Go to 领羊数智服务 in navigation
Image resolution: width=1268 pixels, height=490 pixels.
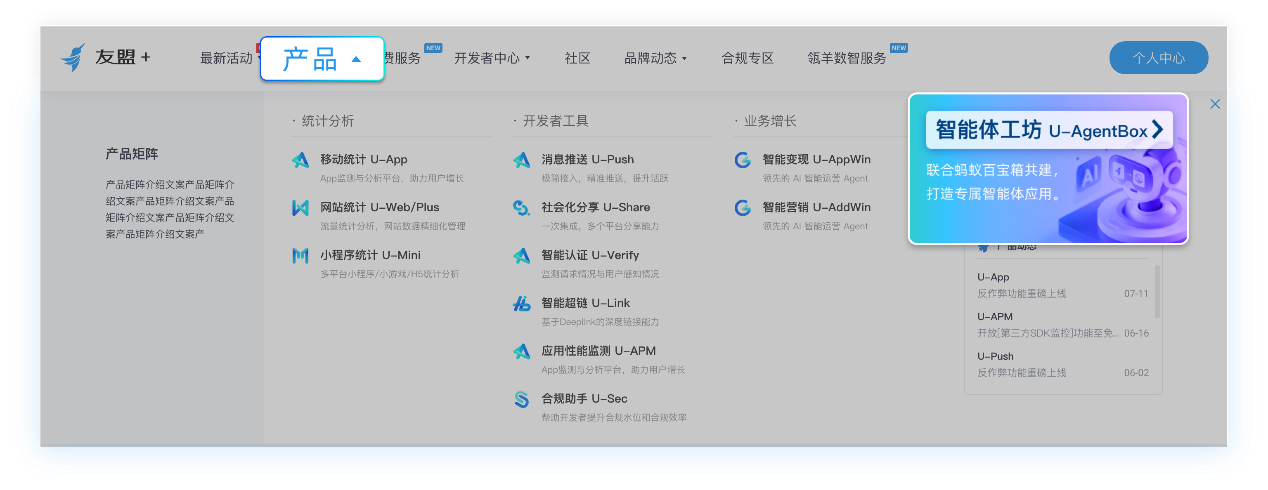click(847, 58)
